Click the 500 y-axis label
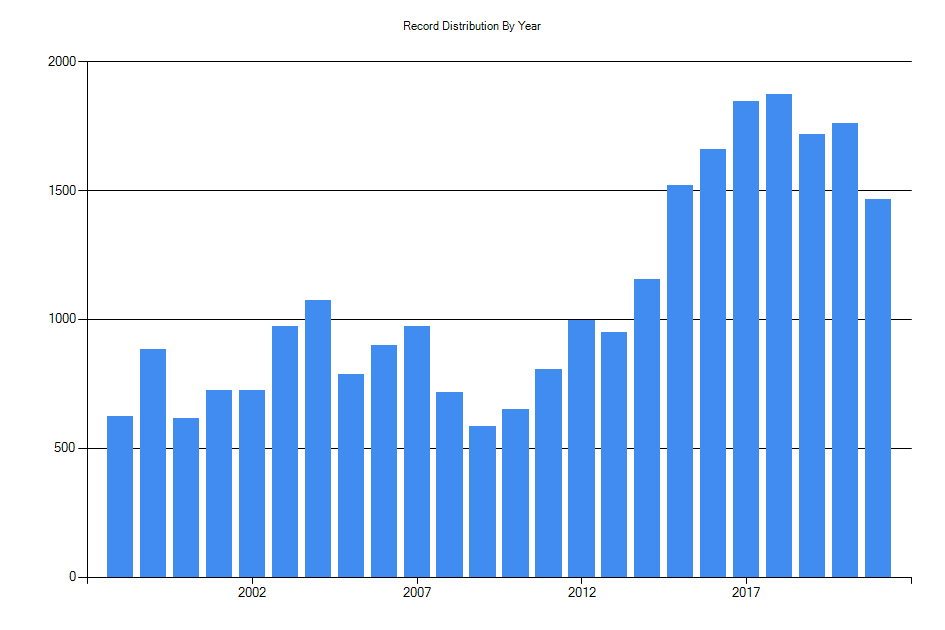This screenshot has height=630, width=945. point(66,446)
